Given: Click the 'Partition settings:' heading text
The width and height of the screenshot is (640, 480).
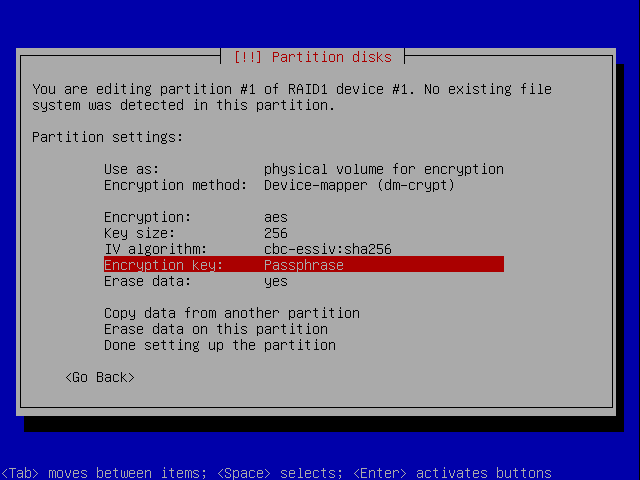Looking at the screenshot, I should [107, 137].
